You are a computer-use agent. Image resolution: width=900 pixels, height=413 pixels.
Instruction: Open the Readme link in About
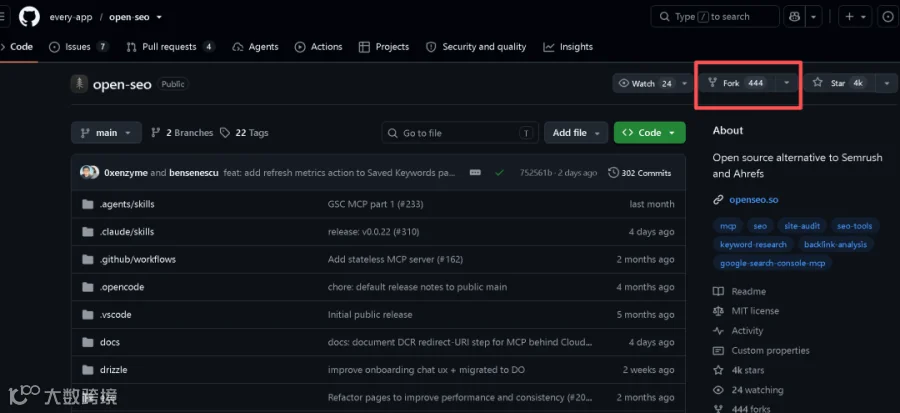pos(739,291)
